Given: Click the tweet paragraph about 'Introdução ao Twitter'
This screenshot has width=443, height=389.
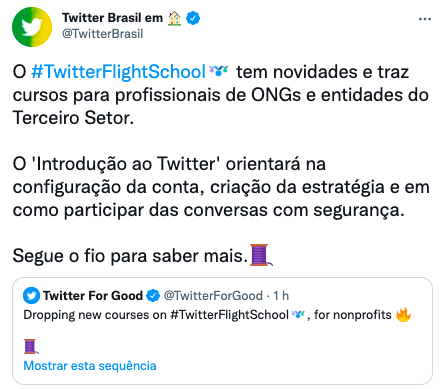Looking at the screenshot, I should pos(221,187).
